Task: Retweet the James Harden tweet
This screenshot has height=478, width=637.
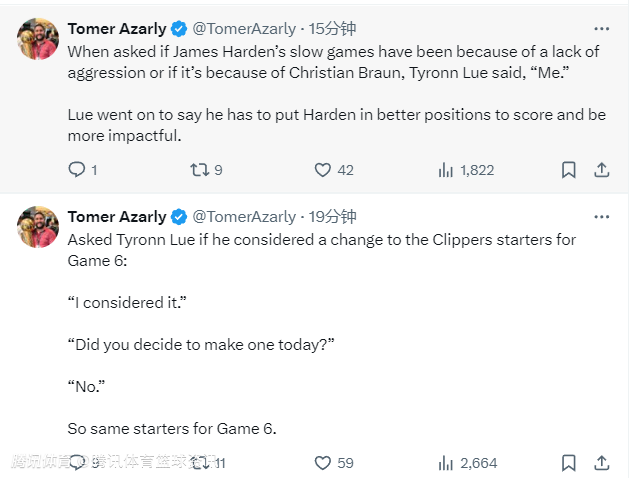Action: [199, 170]
